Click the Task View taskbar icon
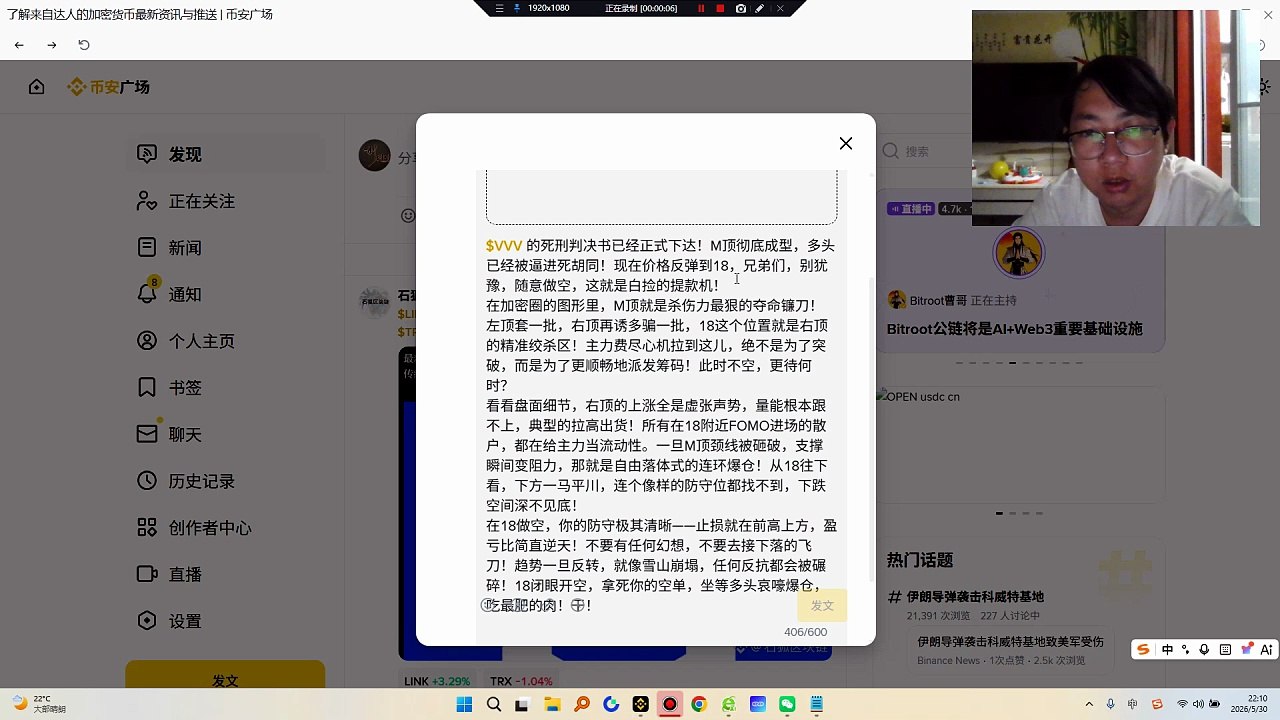Viewport: 1280px width, 720px height. pyautogui.click(x=522, y=705)
